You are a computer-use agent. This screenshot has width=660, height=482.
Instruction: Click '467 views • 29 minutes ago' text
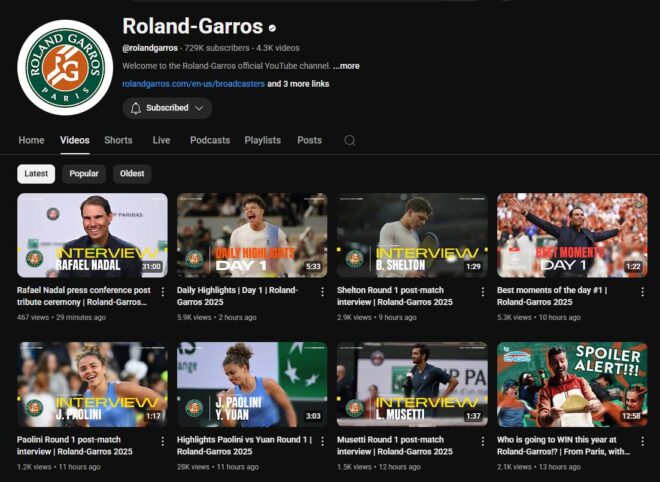[61, 317]
